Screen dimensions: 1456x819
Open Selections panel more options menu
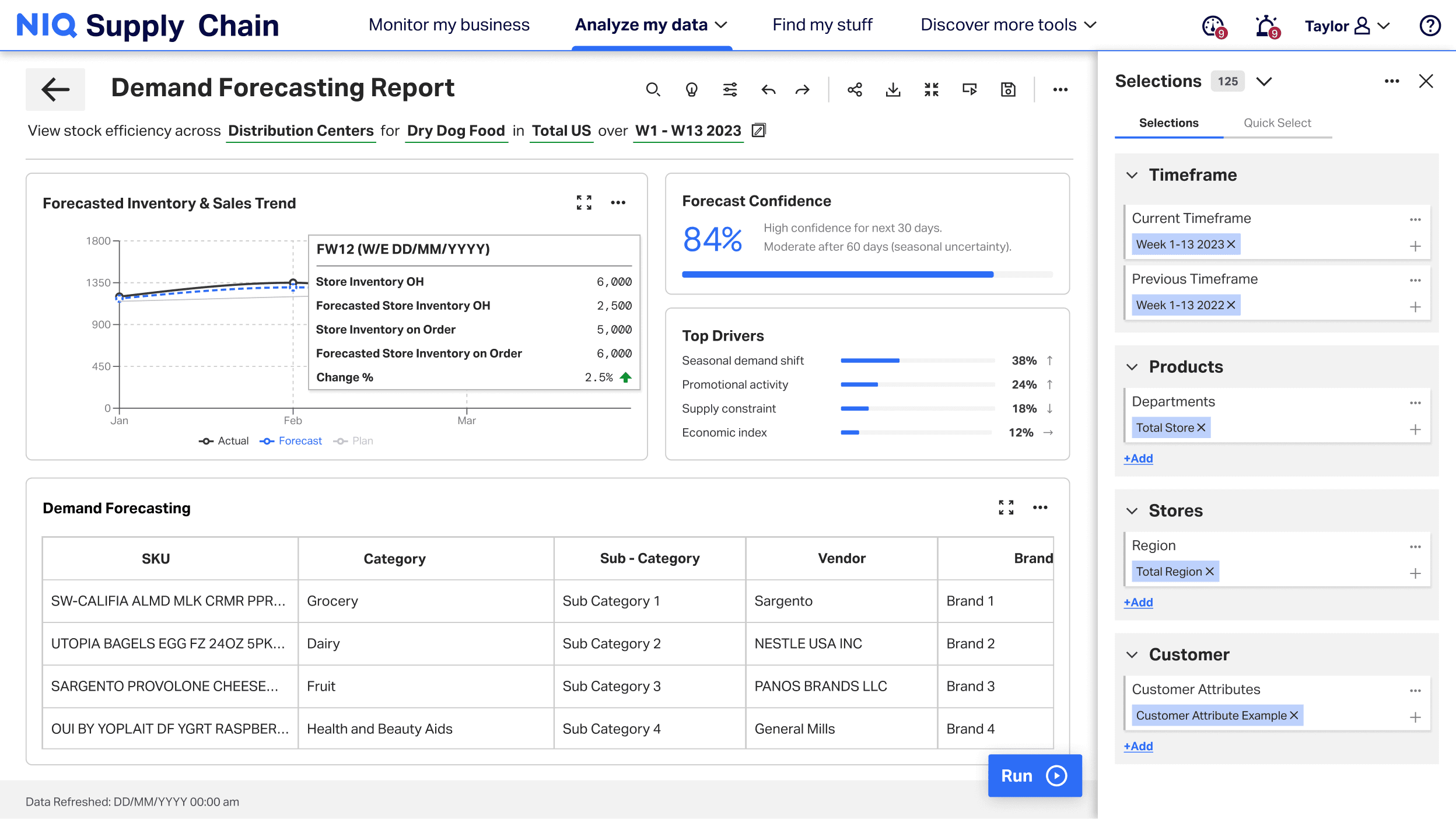(x=1392, y=81)
